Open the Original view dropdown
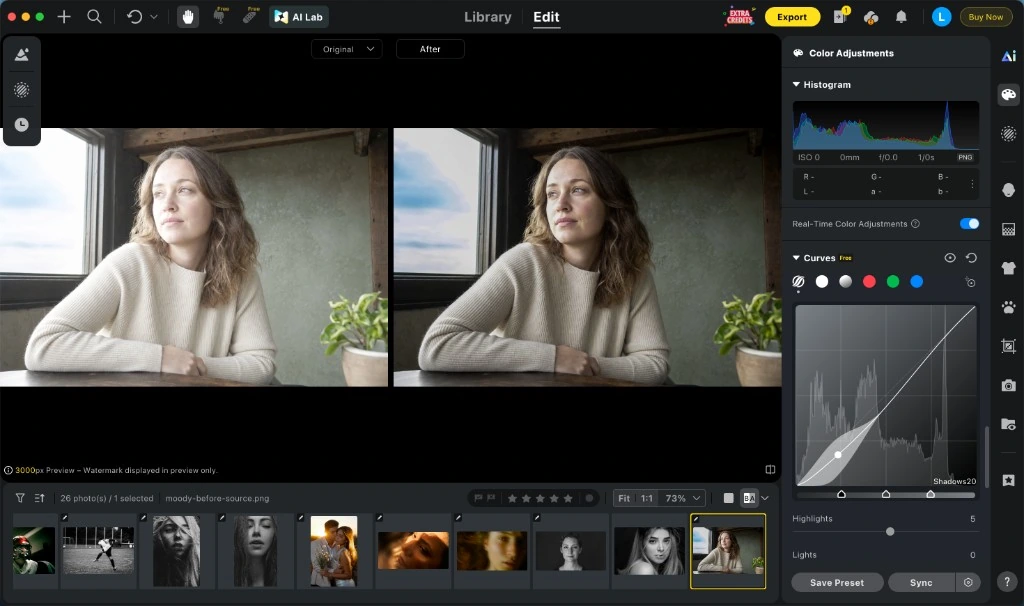1024x606 pixels. click(347, 49)
